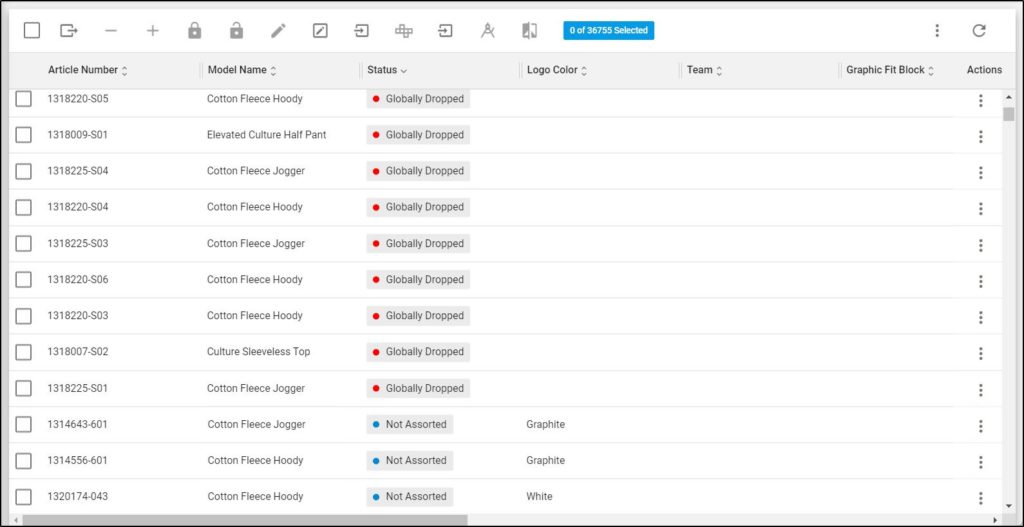Image resolution: width=1024 pixels, height=527 pixels.
Task: Toggle the Status column sort chevron
Action: tap(404, 71)
